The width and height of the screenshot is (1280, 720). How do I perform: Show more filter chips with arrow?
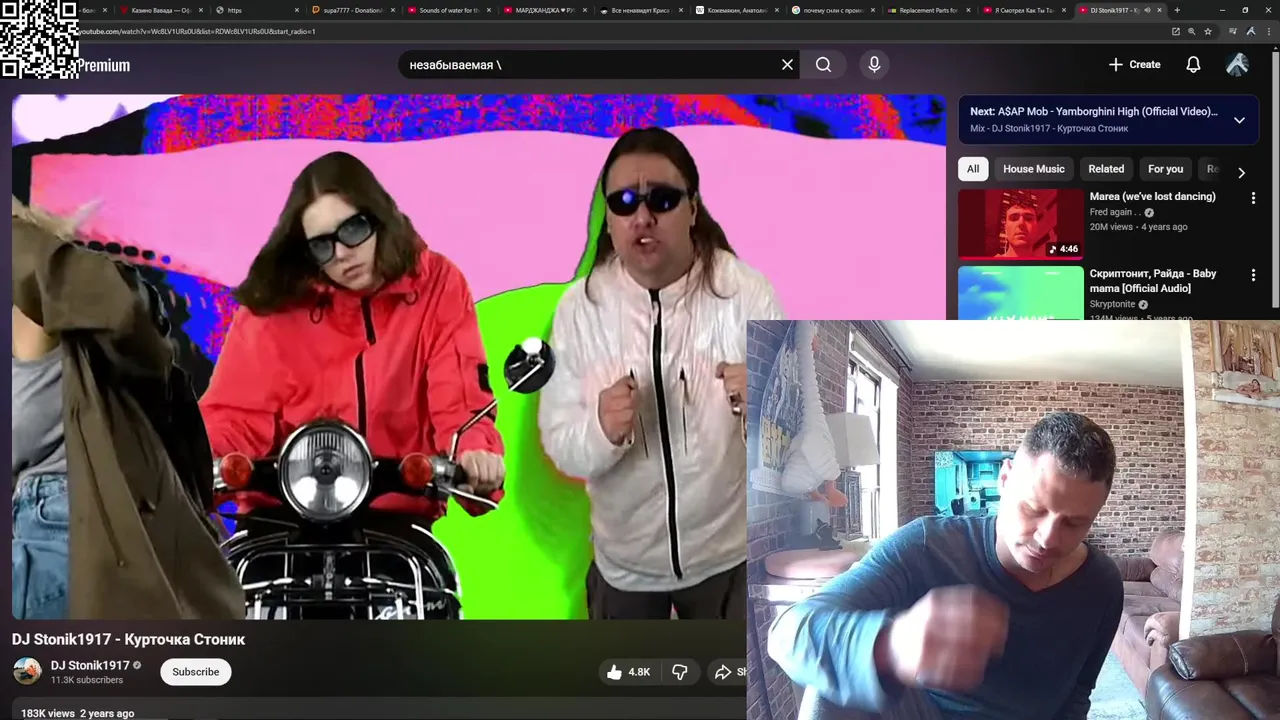[1241, 172]
